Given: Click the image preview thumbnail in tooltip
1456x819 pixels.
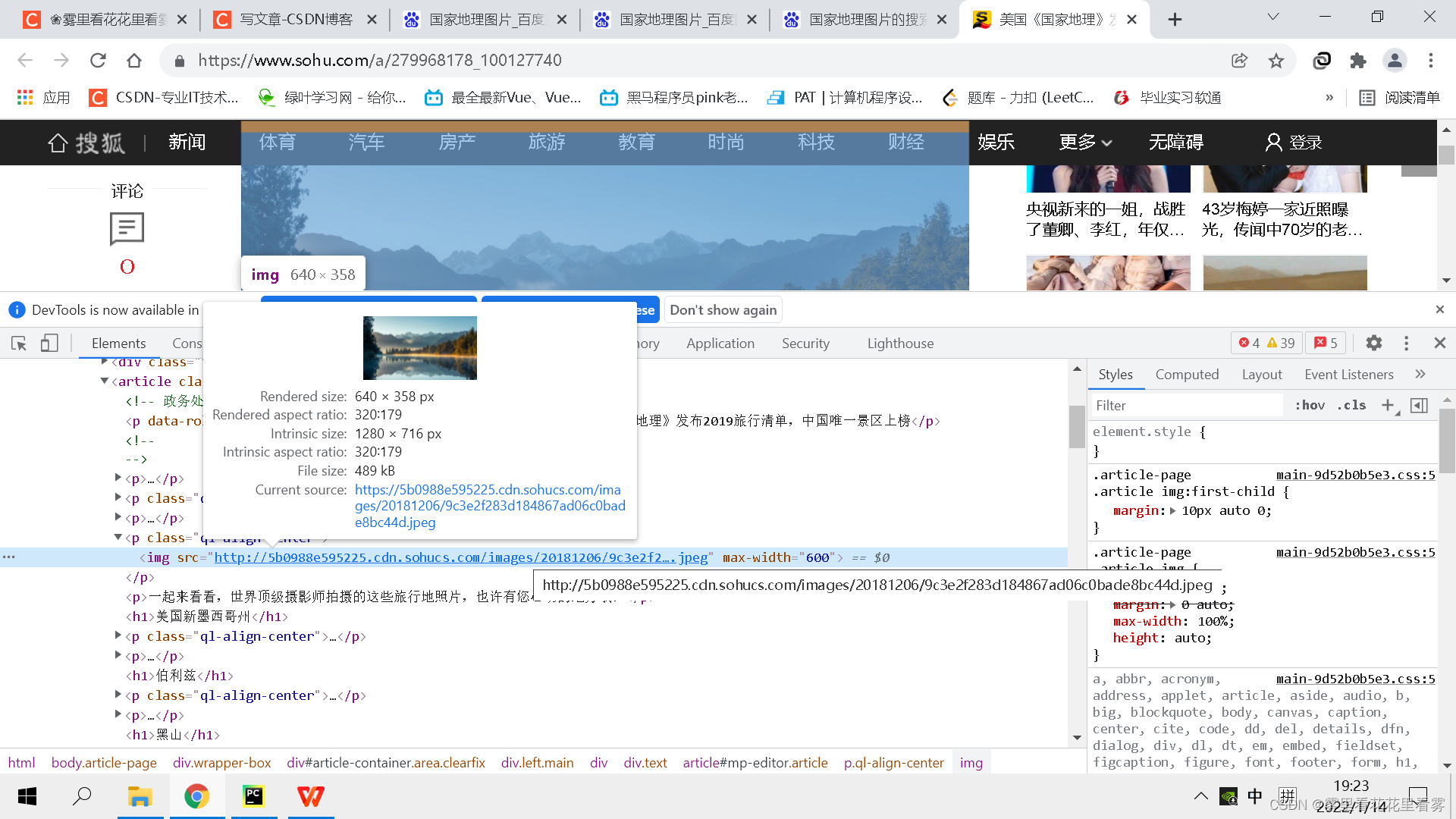Looking at the screenshot, I should pos(419,347).
